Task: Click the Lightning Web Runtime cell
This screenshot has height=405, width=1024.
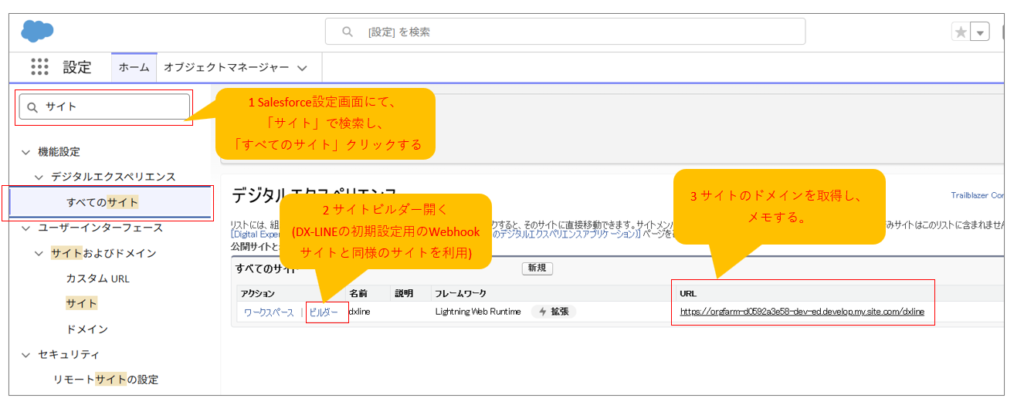Action: (x=478, y=312)
